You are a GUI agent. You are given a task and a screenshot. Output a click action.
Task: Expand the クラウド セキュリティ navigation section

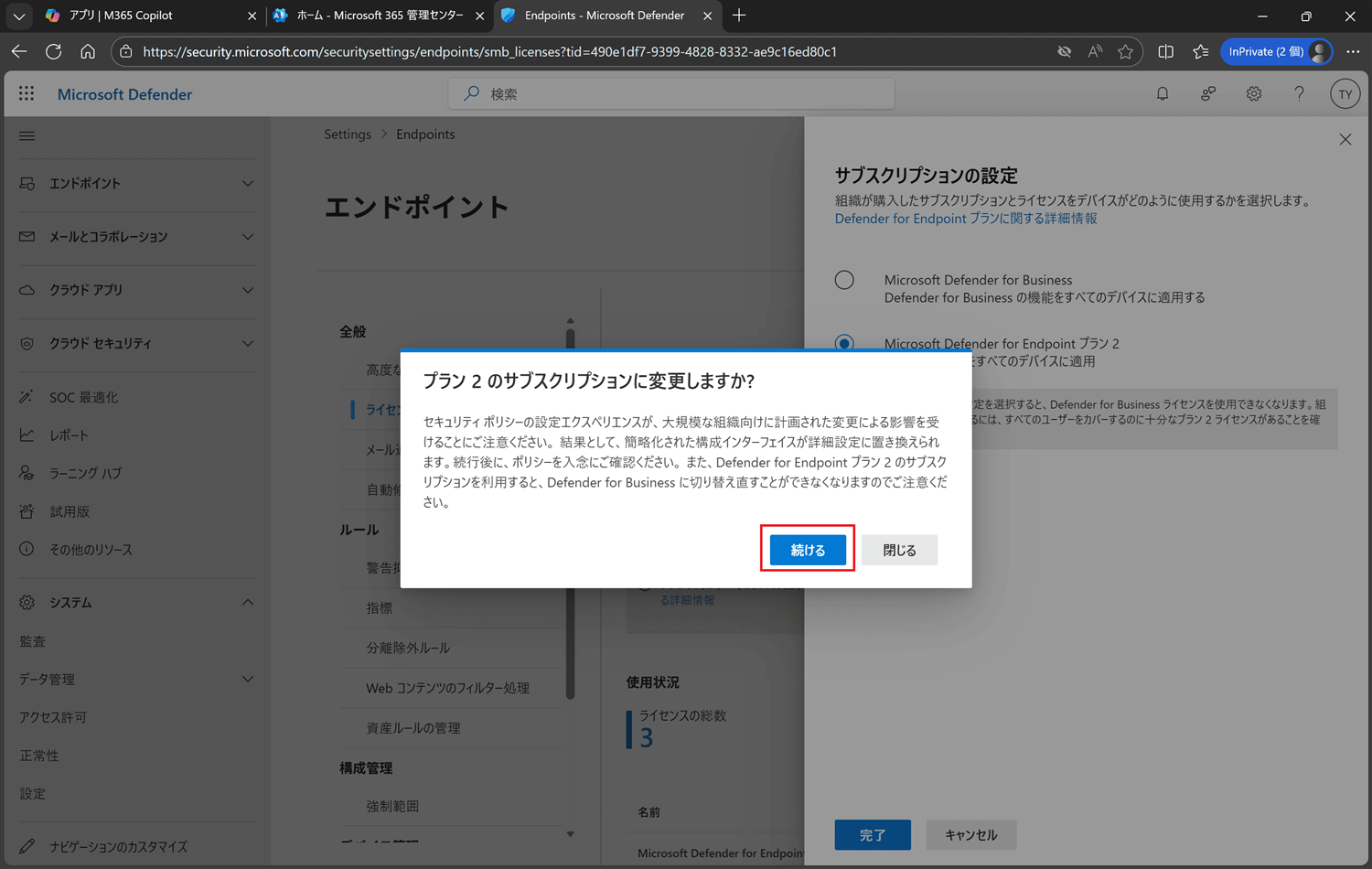click(x=248, y=344)
